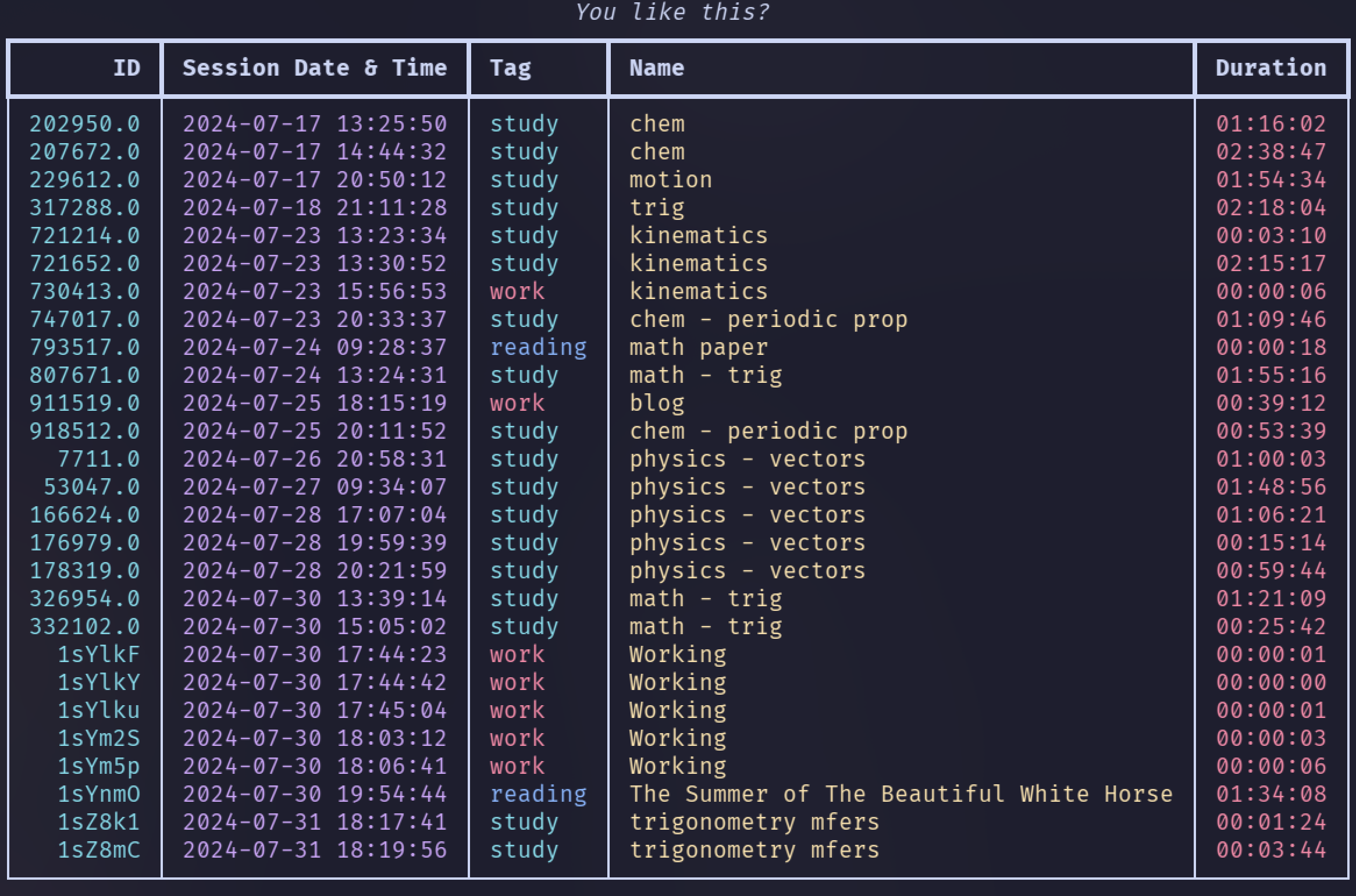Click date 2024-07-17 14:44:32
Viewport: 1356px width, 896px height.
point(315,152)
